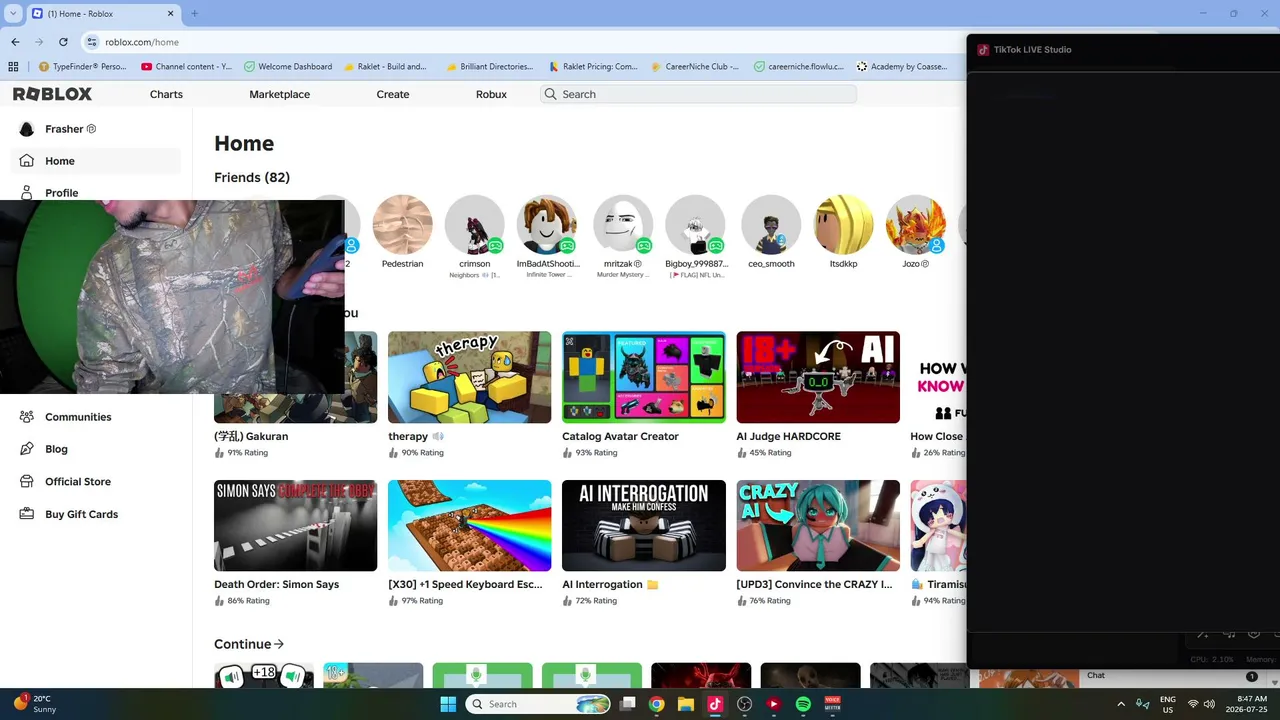Image resolution: width=1280 pixels, height=720 pixels.
Task: Select the ImBadAtShooti... friend avatar
Action: pyautogui.click(x=546, y=225)
